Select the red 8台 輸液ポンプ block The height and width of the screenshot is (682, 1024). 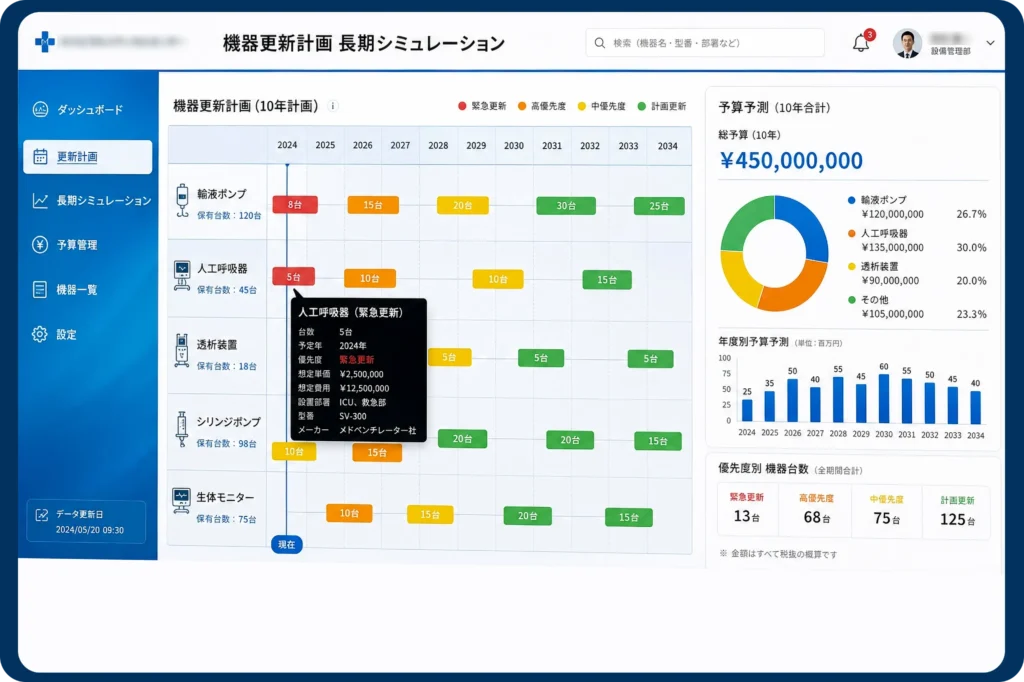tap(295, 204)
